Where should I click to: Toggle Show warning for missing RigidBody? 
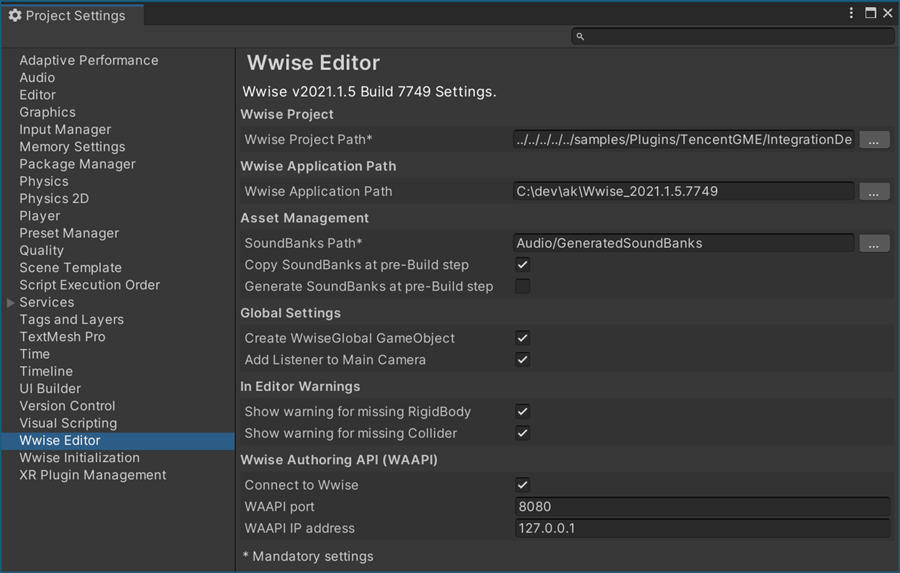(x=523, y=412)
